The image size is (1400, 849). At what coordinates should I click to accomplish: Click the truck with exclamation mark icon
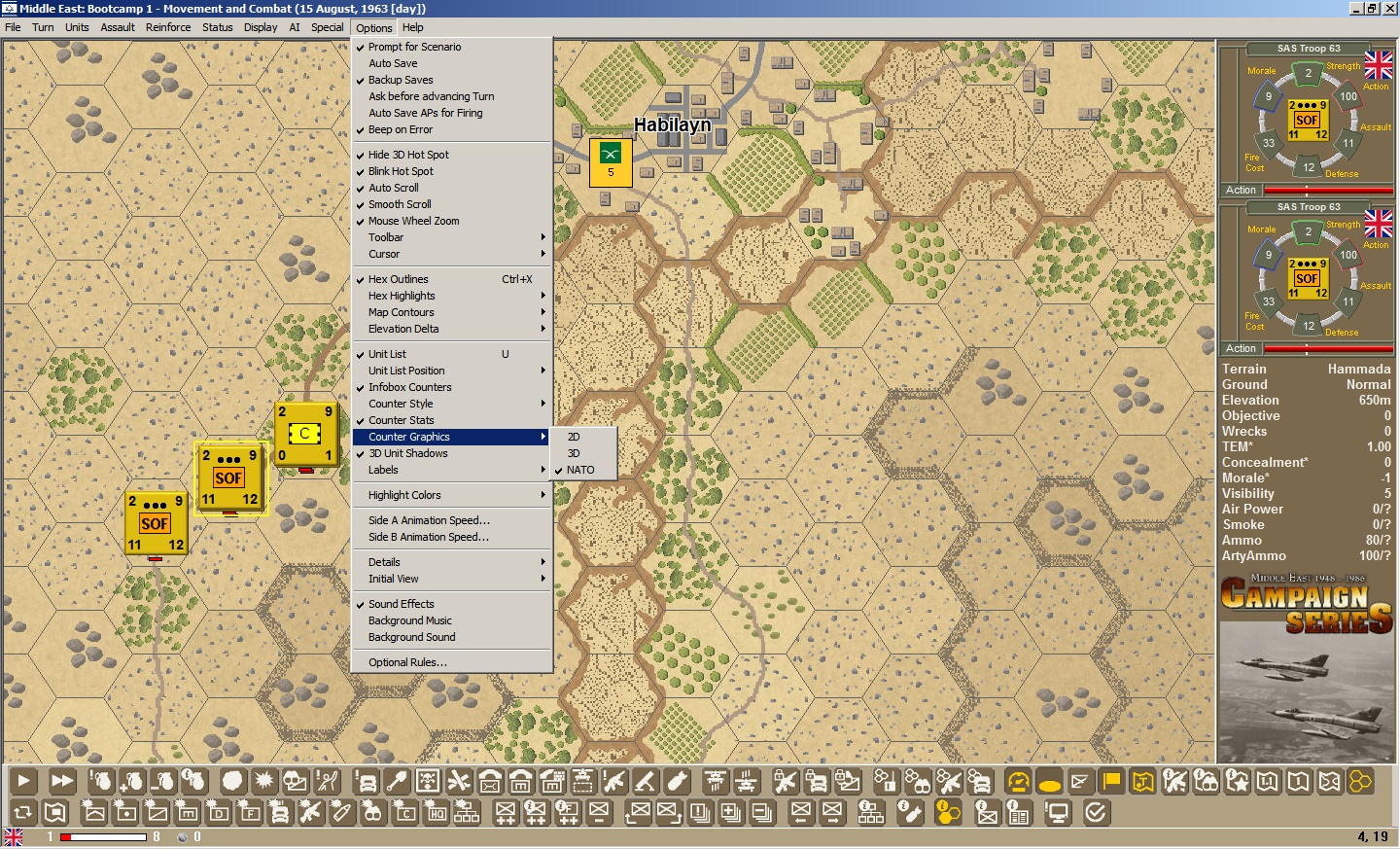pyautogui.click(x=366, y=780)
